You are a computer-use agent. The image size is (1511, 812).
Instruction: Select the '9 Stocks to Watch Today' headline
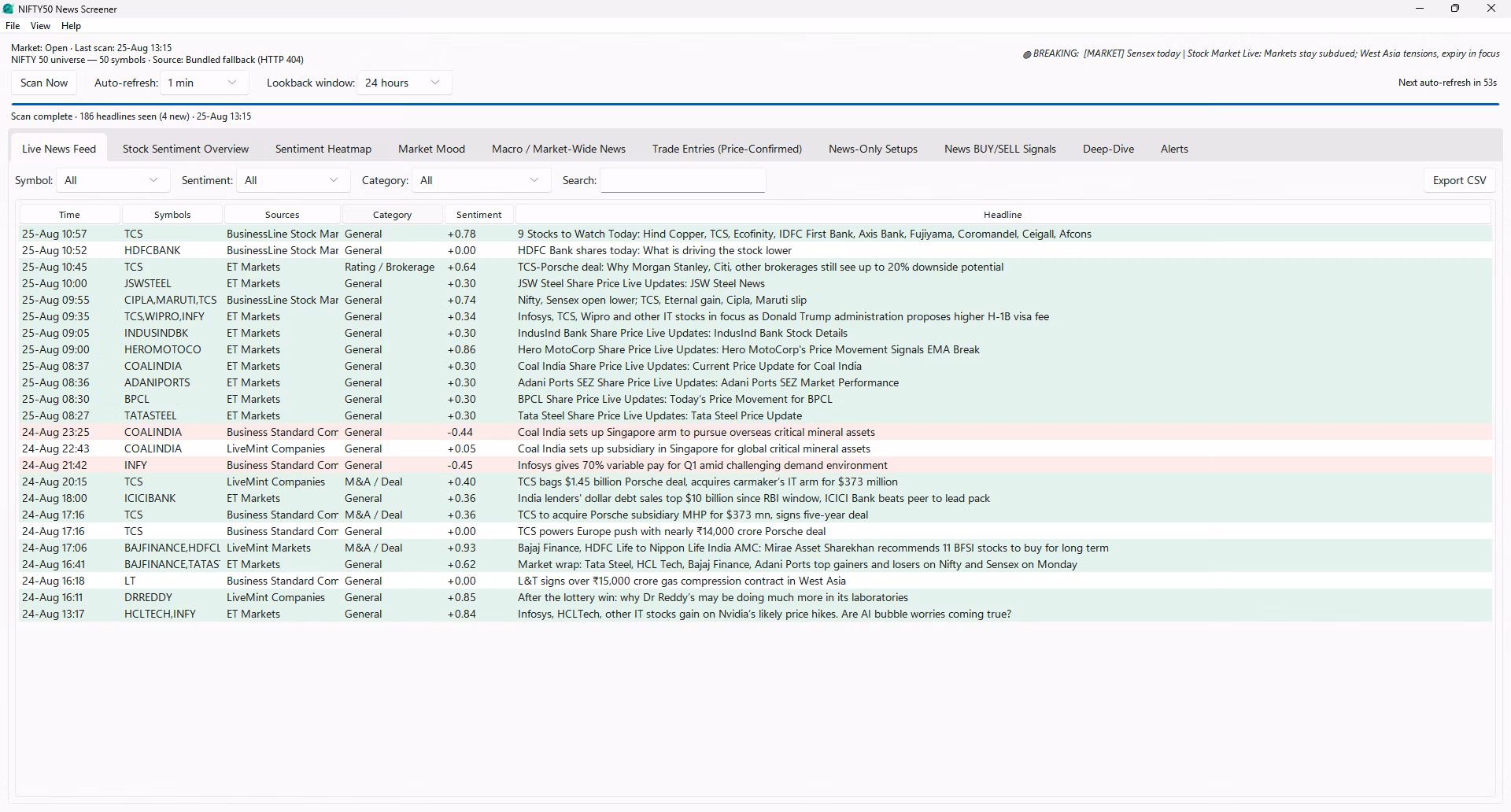coord(804,234)
